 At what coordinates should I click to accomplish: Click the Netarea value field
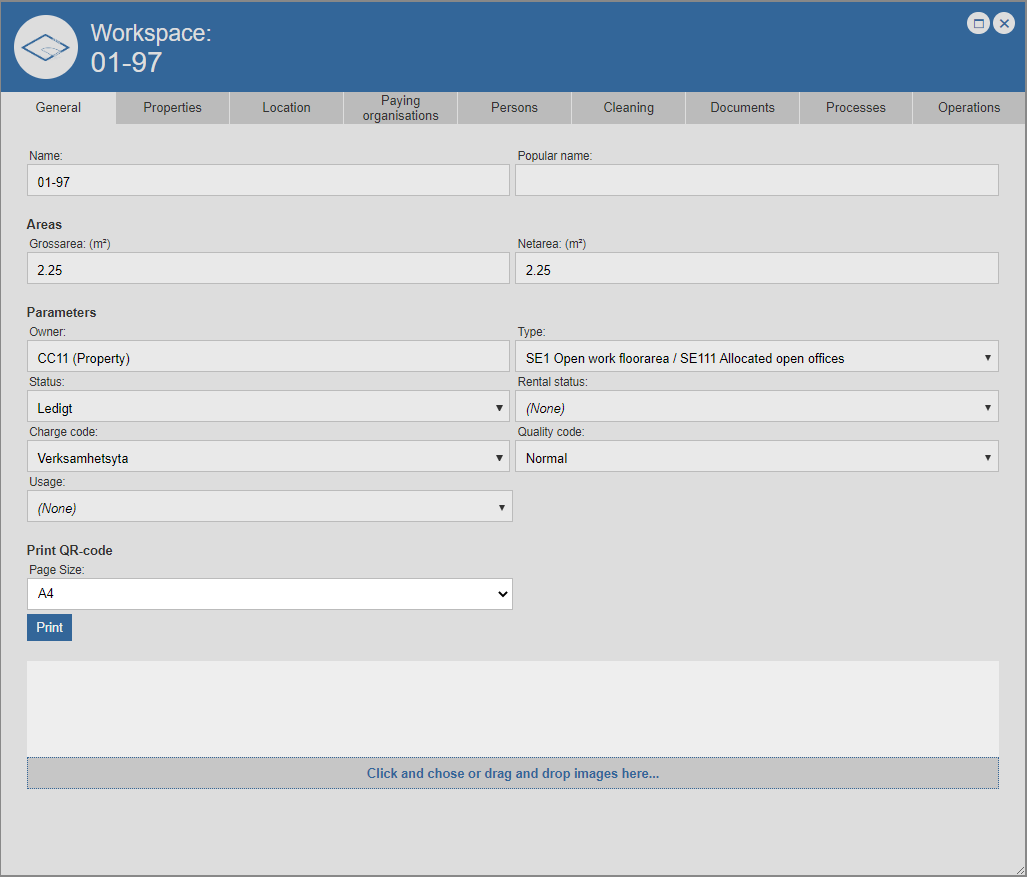pyautogui.click(x=756, y=269)
